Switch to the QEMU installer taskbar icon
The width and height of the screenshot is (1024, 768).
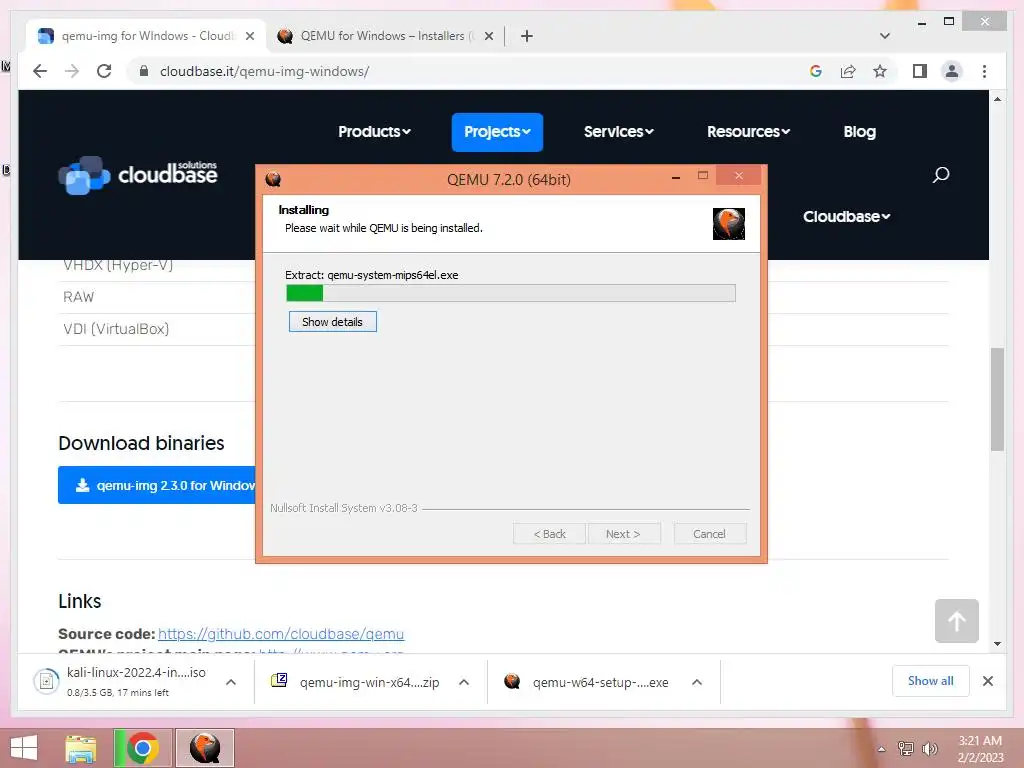(x=205, y=748)
